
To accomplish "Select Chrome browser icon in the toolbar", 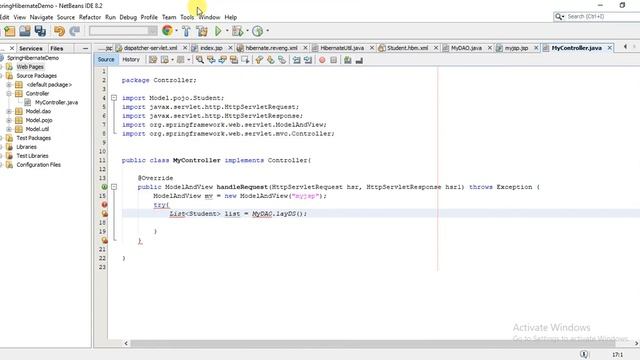I will tap(167, 31).
